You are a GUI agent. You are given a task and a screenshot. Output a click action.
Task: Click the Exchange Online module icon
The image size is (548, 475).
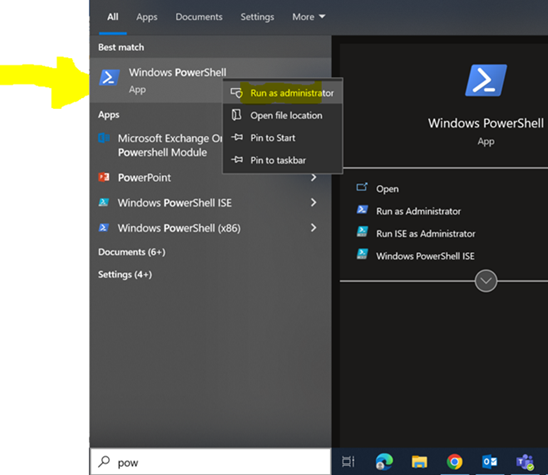(104, 138)
